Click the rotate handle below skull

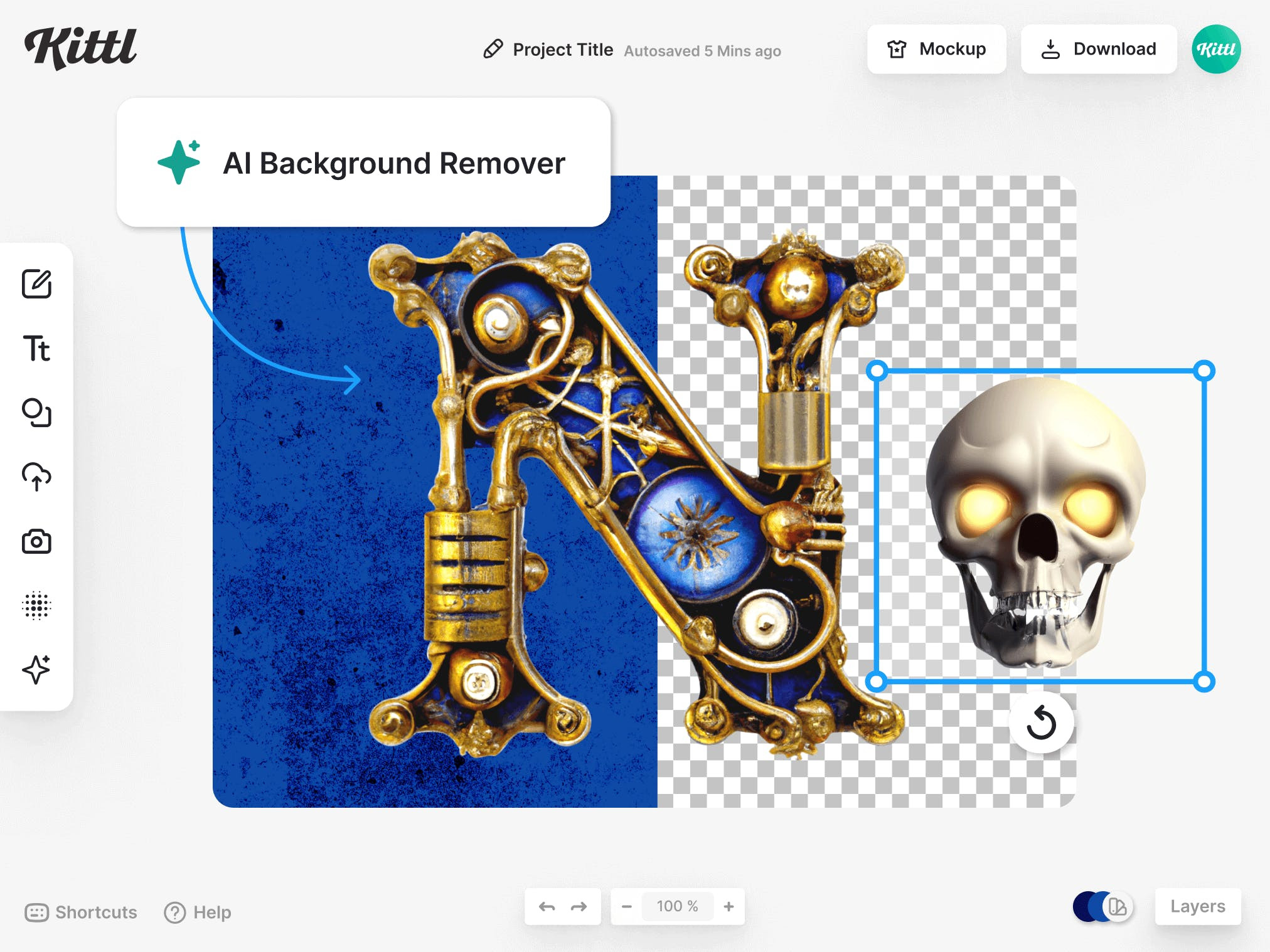click(1041, 722)
